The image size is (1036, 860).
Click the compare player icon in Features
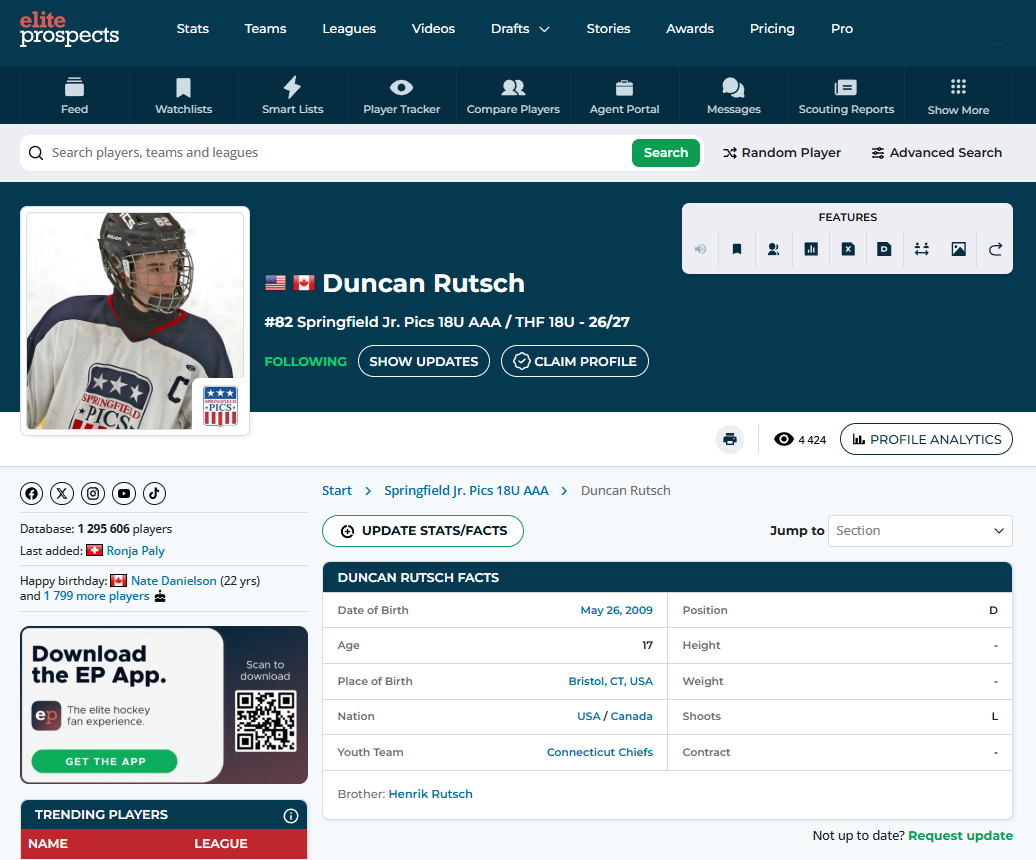pyautogui.click(x=774, y=249)
